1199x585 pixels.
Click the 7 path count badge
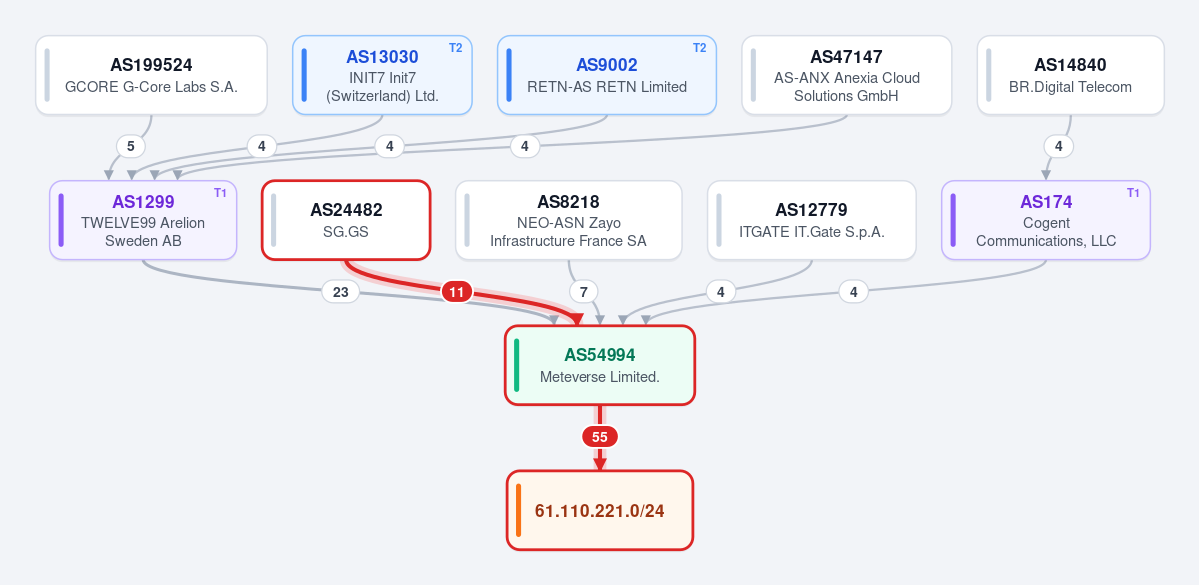(x=583, y=291)
